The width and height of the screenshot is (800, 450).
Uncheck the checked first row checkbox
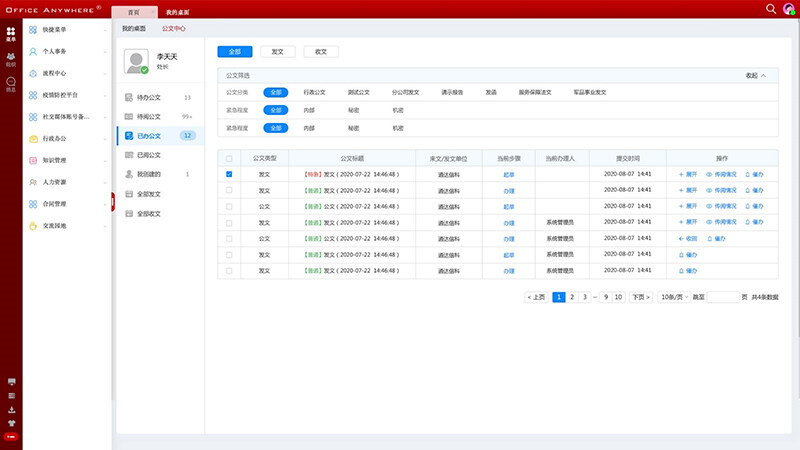pyautogui.click(x=229, y=174)
